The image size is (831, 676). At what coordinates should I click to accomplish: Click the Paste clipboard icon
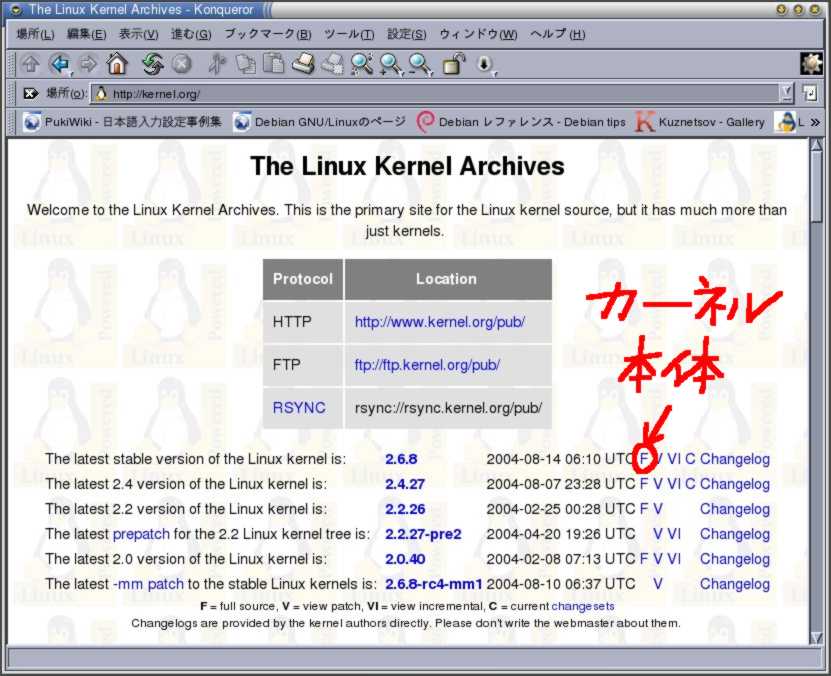coord(273,64)
